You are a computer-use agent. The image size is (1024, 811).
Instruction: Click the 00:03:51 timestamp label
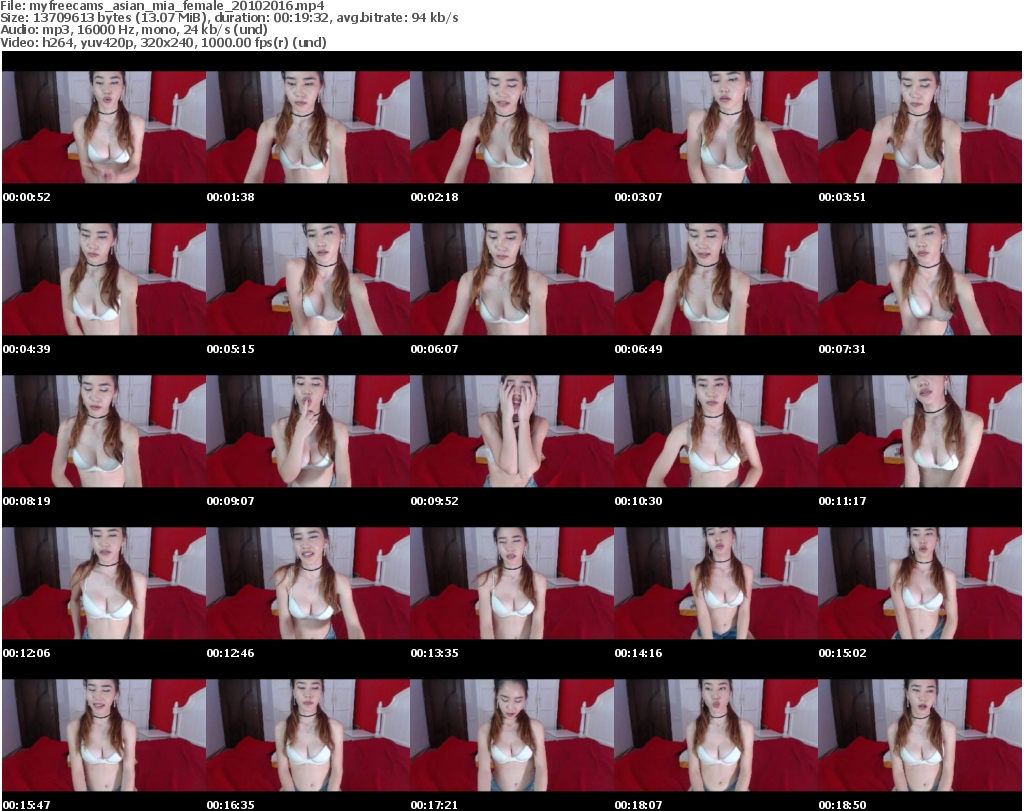(x=842, y=197)
